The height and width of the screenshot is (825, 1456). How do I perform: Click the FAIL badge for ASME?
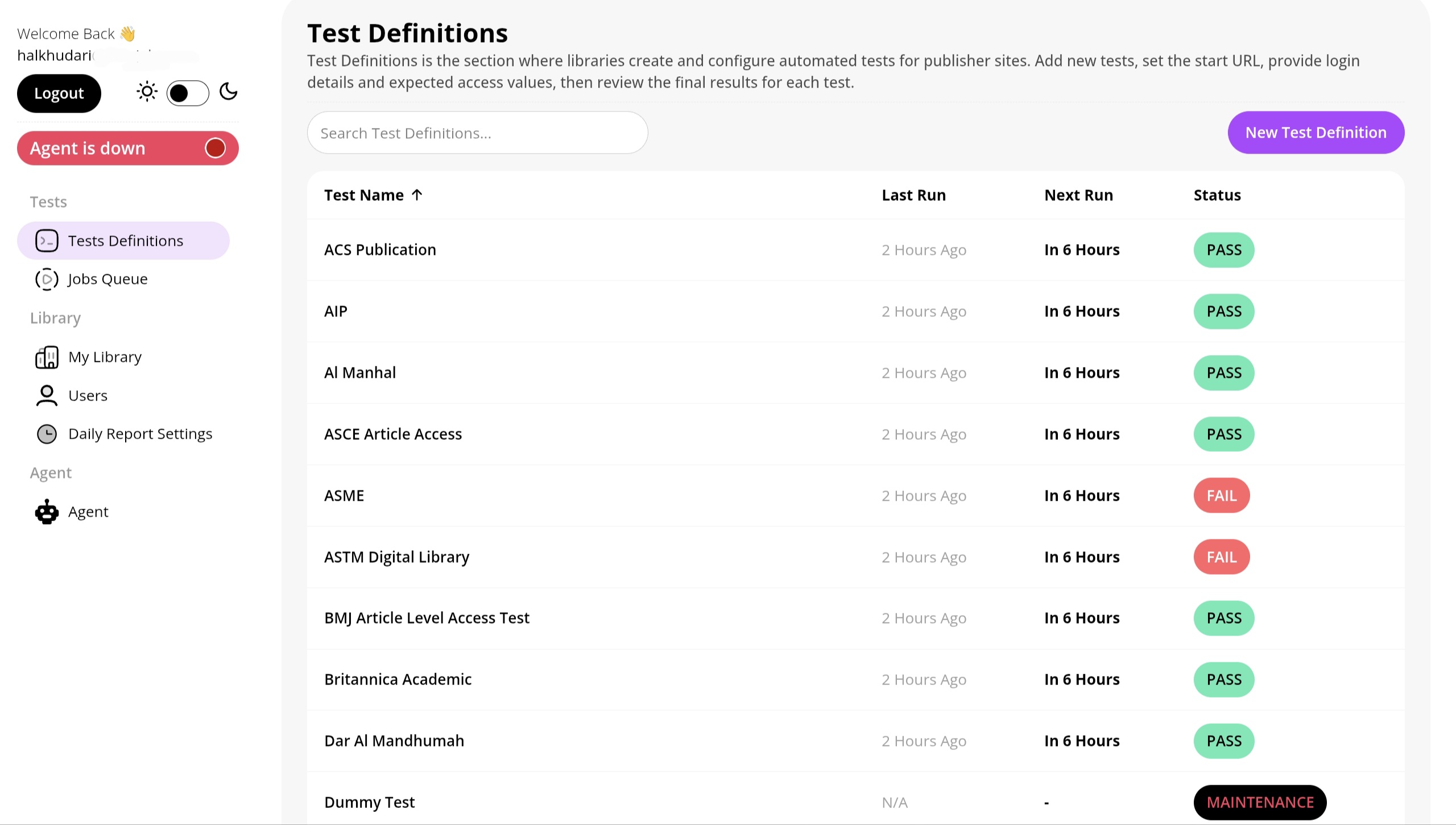coord(1221,496)
